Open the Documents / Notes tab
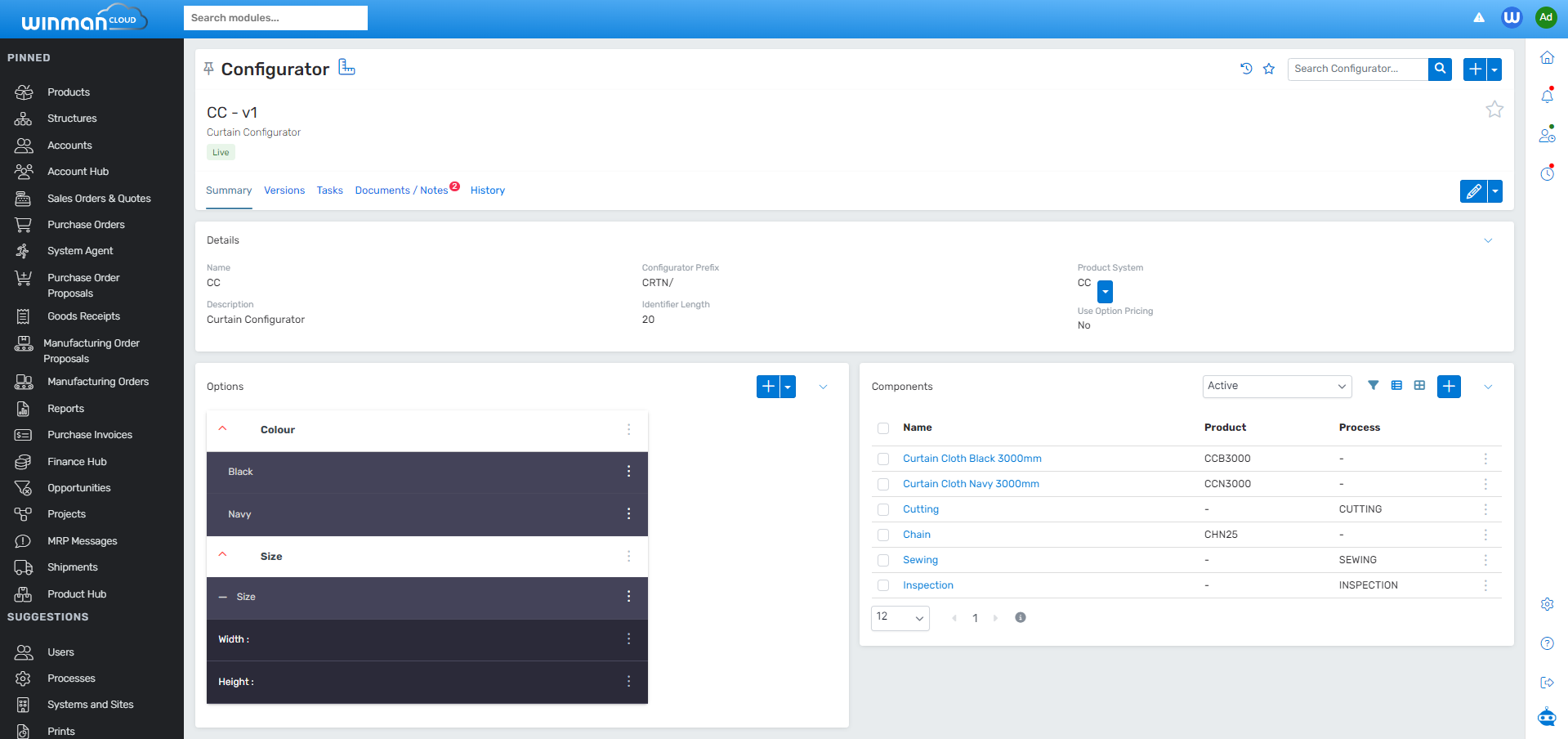The image size is (1568, 739). pyautogui.click(x=401, y=190)
